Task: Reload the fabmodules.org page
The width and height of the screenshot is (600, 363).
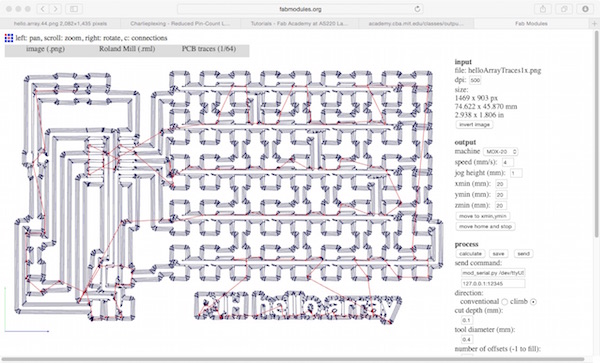Action: 417,9
